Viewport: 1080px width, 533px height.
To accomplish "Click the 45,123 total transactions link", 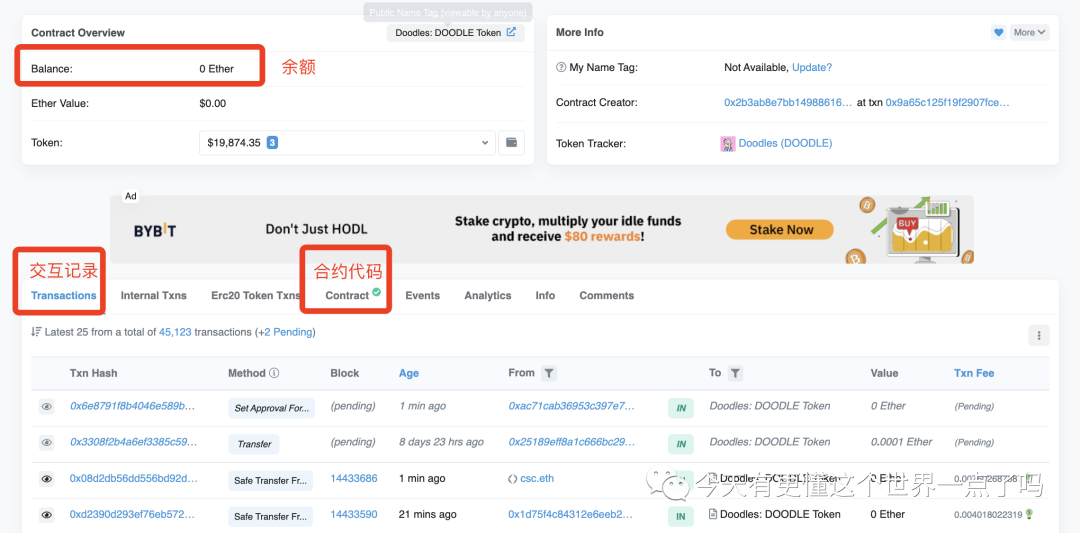I will pos(175,332).
